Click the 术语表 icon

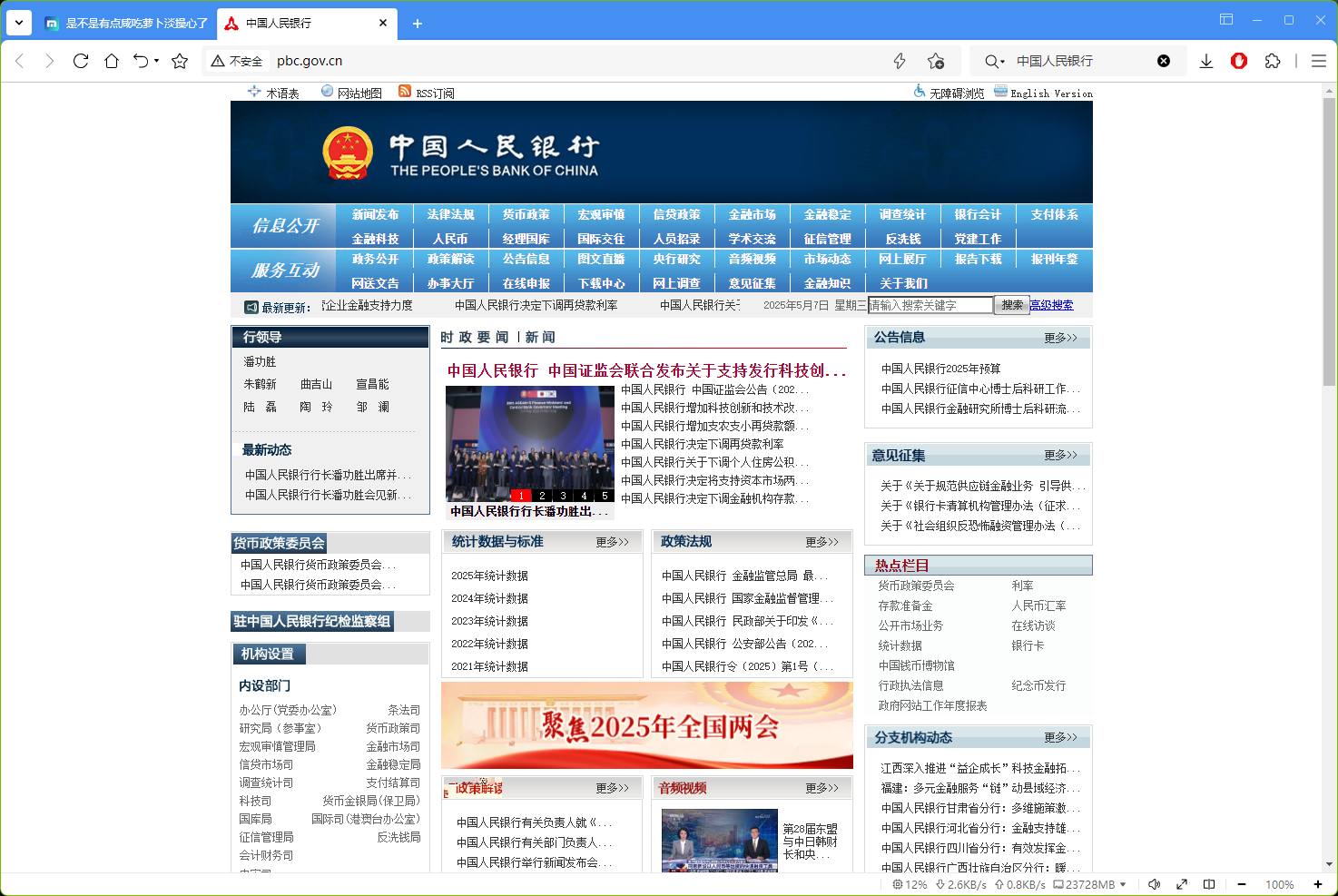coord(254,91)
